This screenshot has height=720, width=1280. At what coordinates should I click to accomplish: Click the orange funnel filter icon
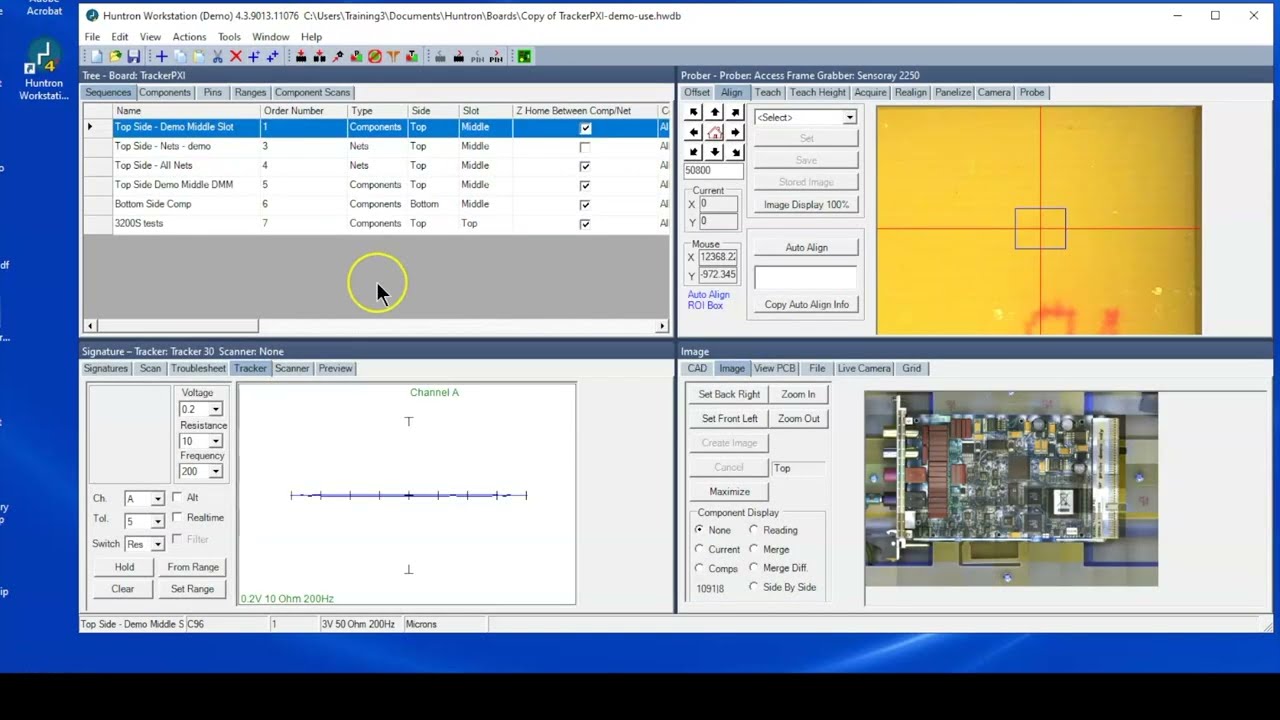(x=393, y=56)
